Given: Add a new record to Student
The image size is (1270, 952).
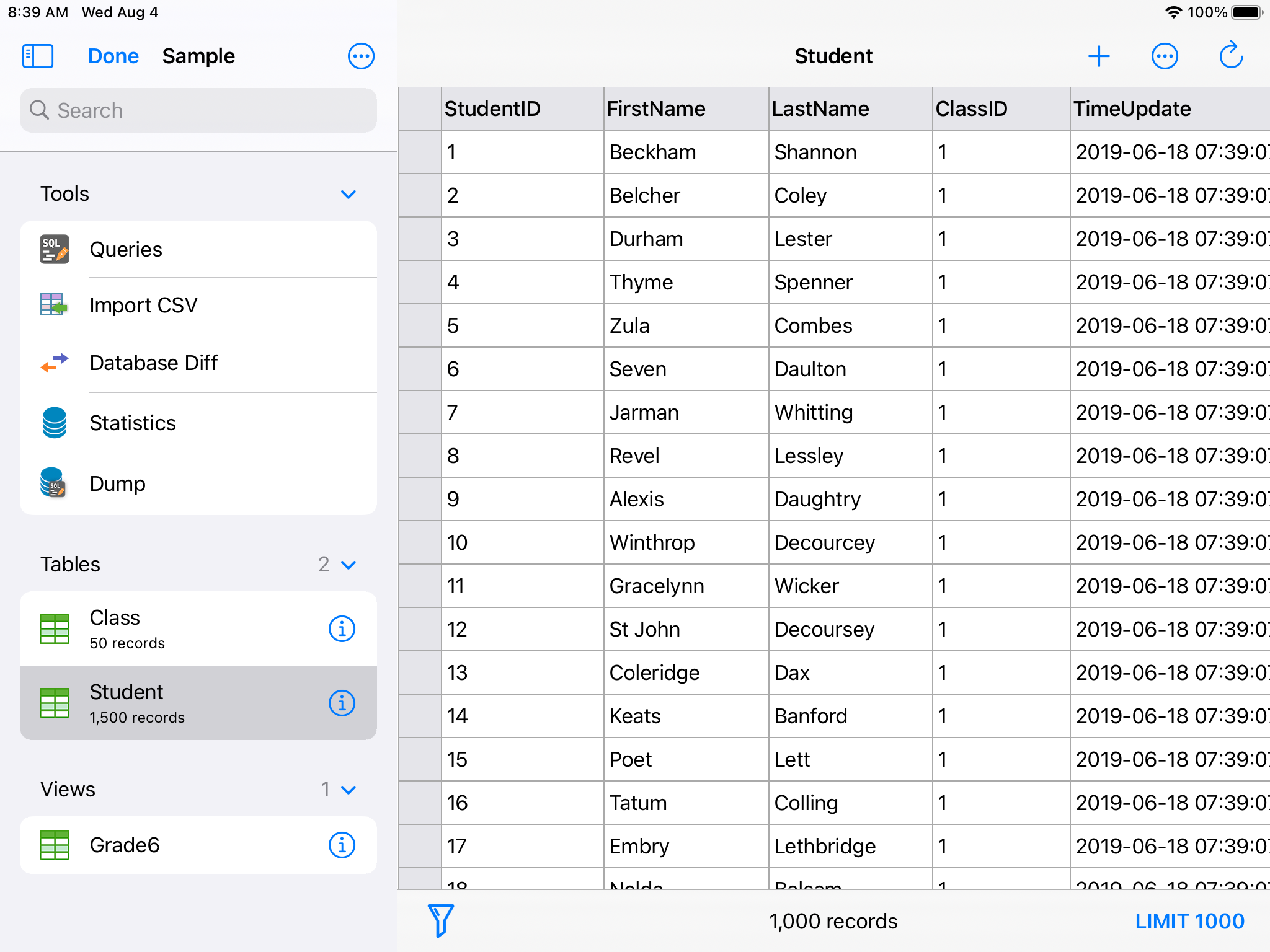Looking at the screenshot, I should (x=1099, y=56).
